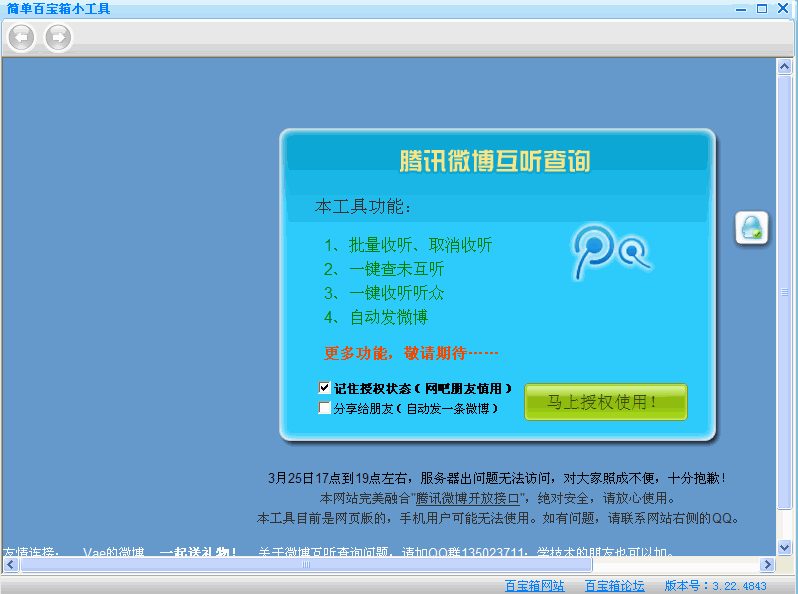Click the vertical scrollbar thumb

pyautogui.click(x=784, y=292)
